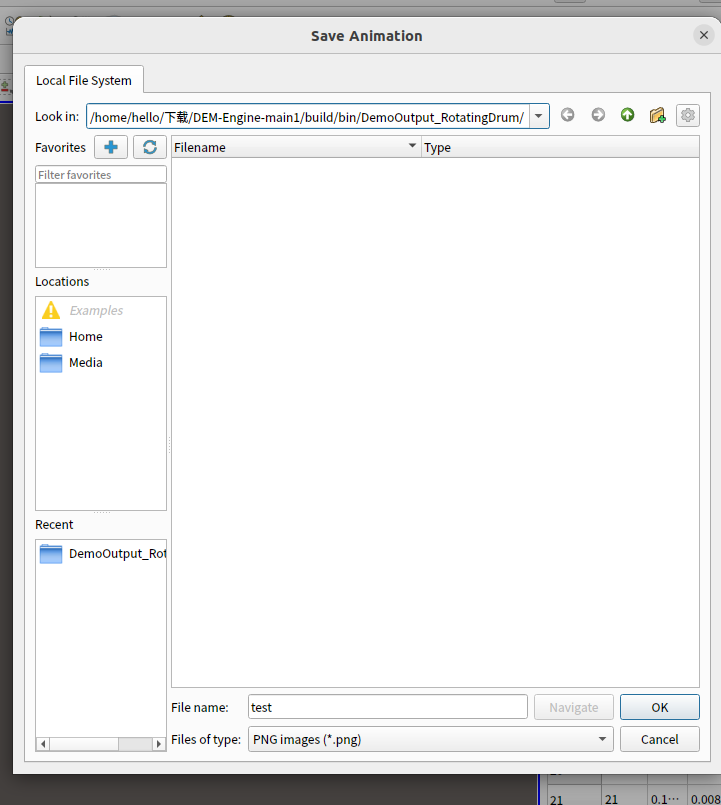
Task: Go back to previous folder
Action: [567, 115]
